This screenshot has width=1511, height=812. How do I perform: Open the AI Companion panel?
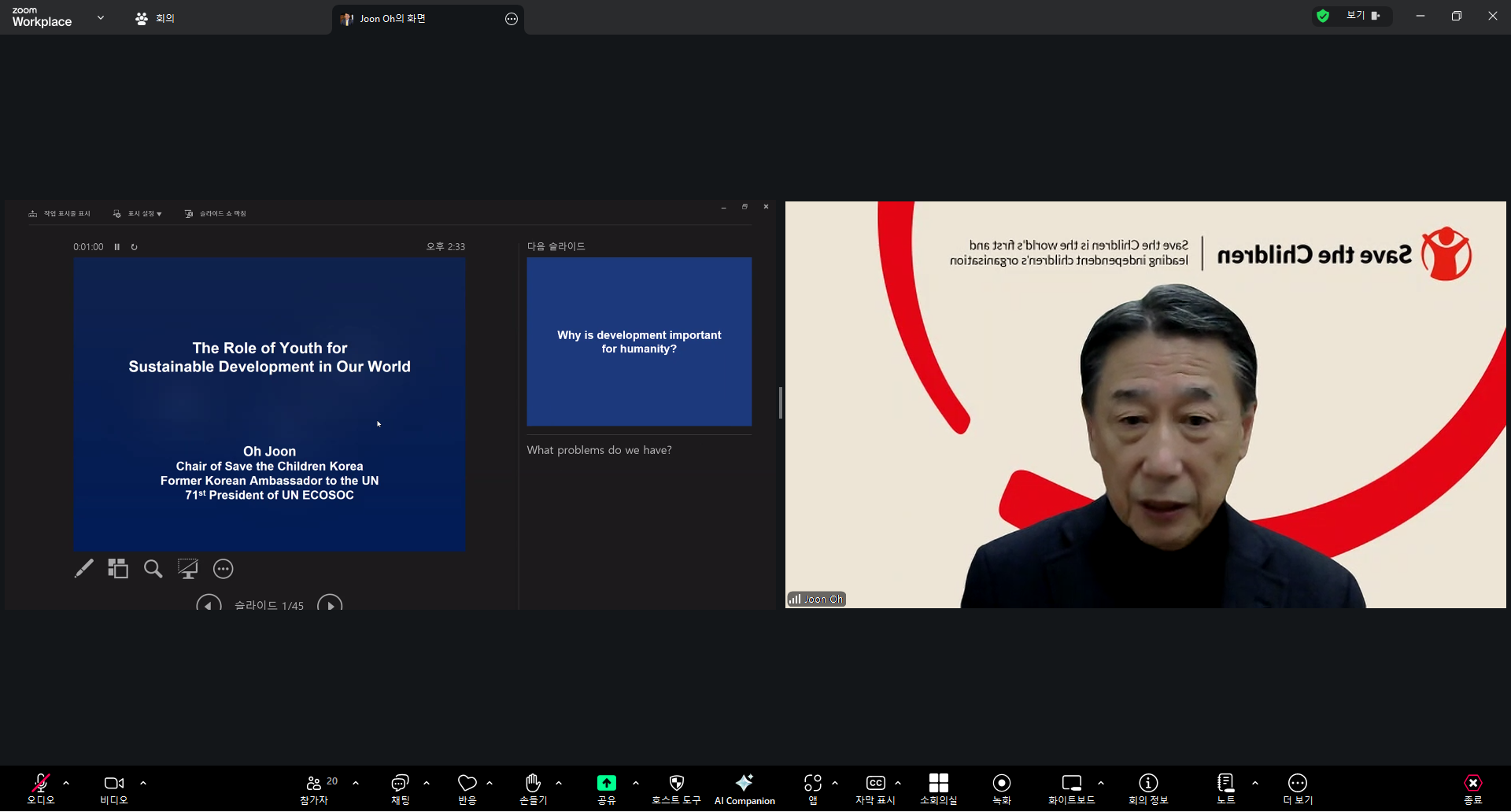[744, 788]
